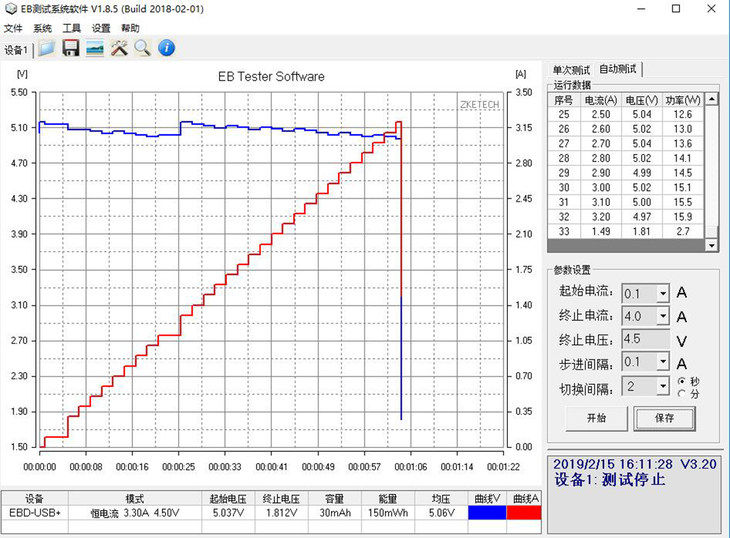This screenshot has height=538, width=730.
Task: Open the 系统 menu
Action: point(42,28)
